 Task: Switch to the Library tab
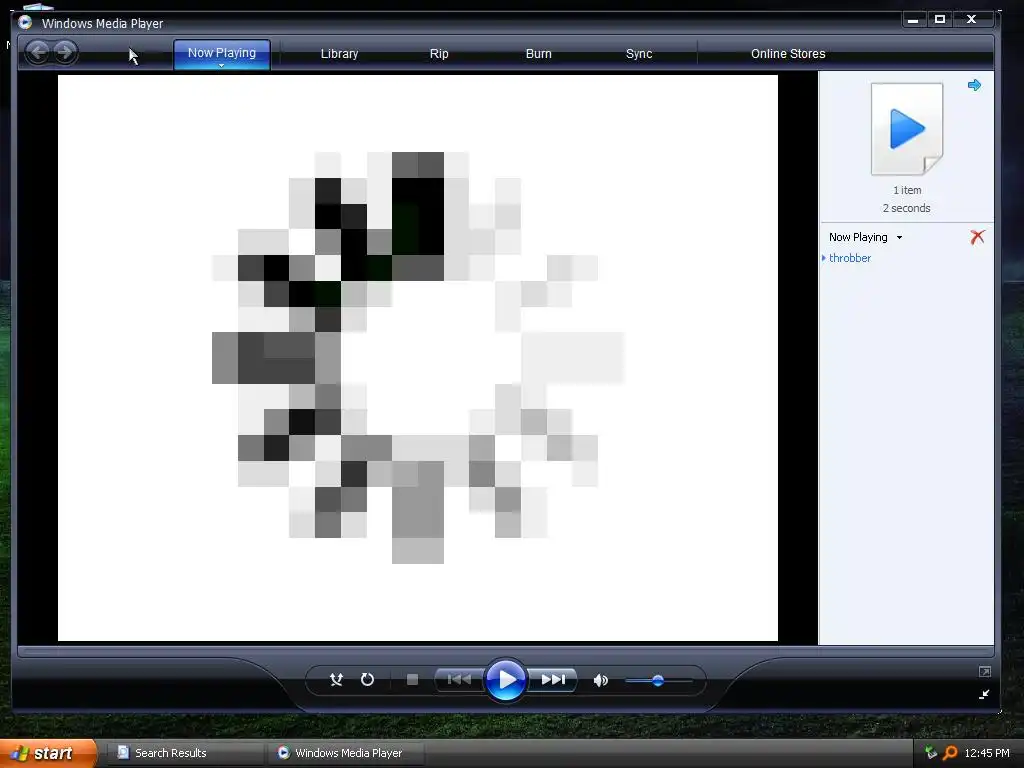pos(339,54)
